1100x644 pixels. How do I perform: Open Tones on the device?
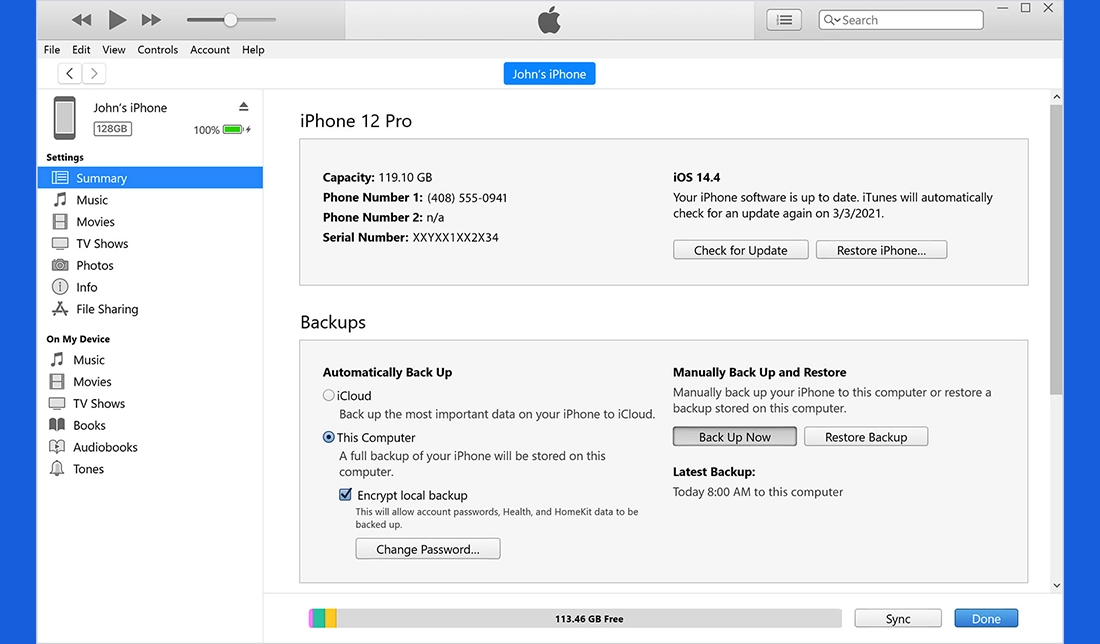(x=86, y=468)
